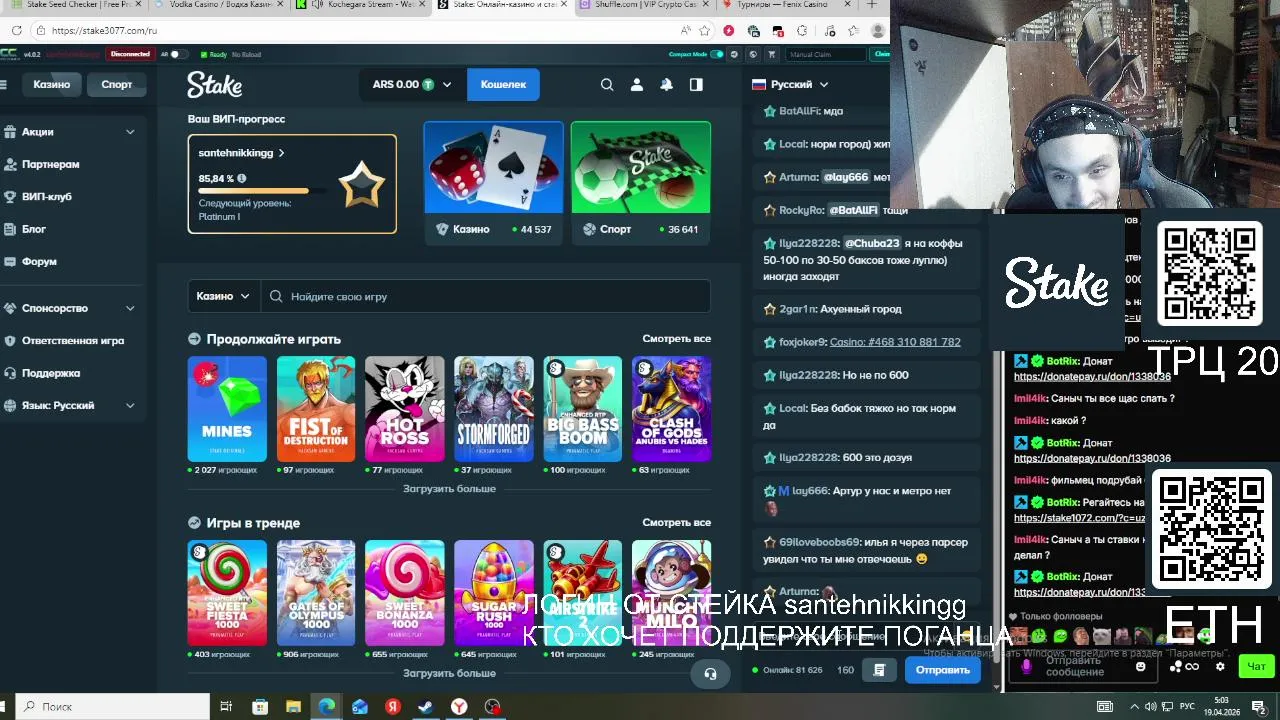Open the hamburger menu icon
The image size is (1280, 720).
coord(4,85)
